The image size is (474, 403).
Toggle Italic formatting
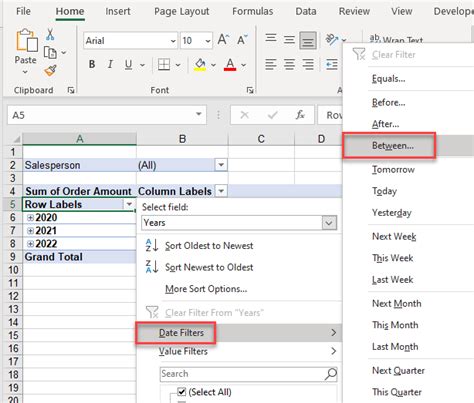[110, 64]
